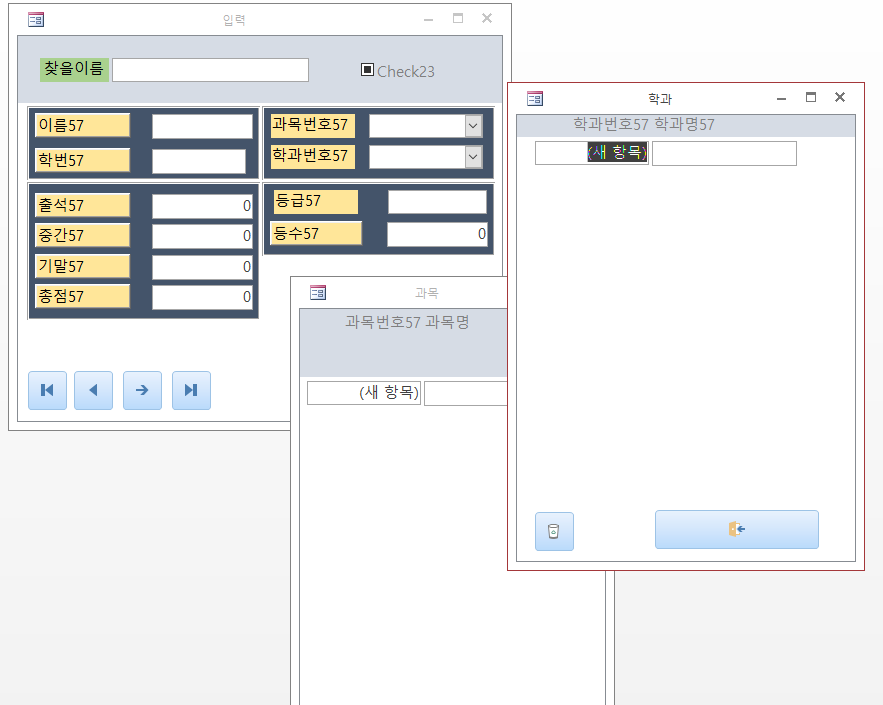Click the trash delete button in 학과 window
This screenshot has width=883, height=705.
coord(554,531)
